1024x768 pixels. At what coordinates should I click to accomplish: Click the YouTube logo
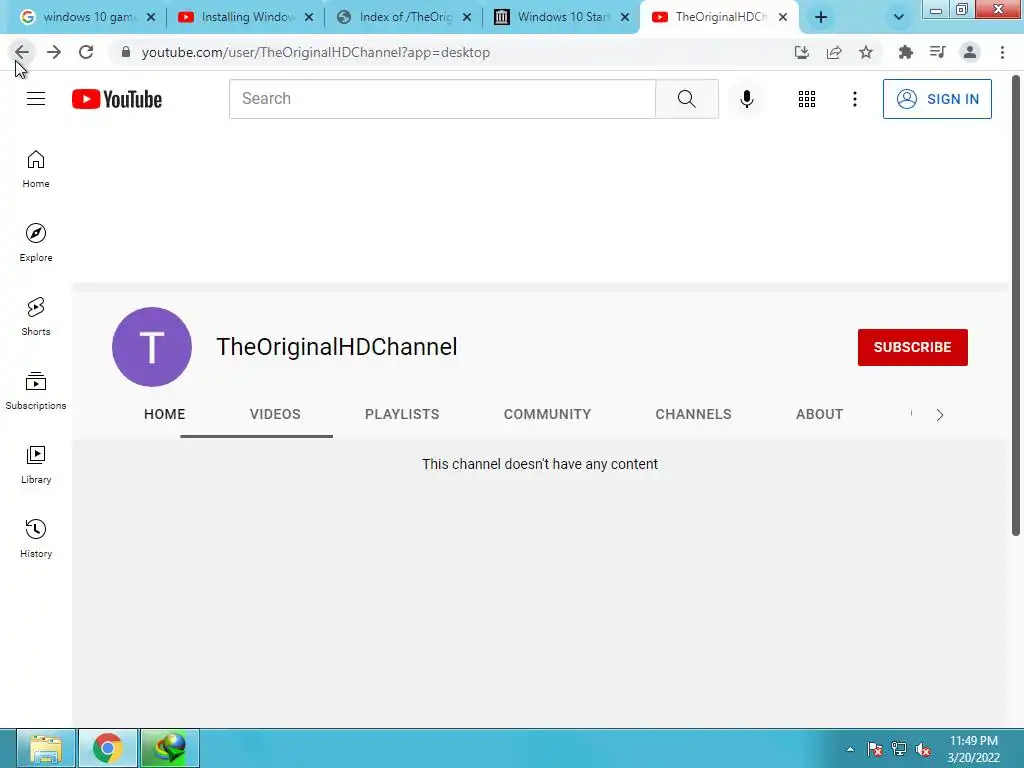point(117,99)
